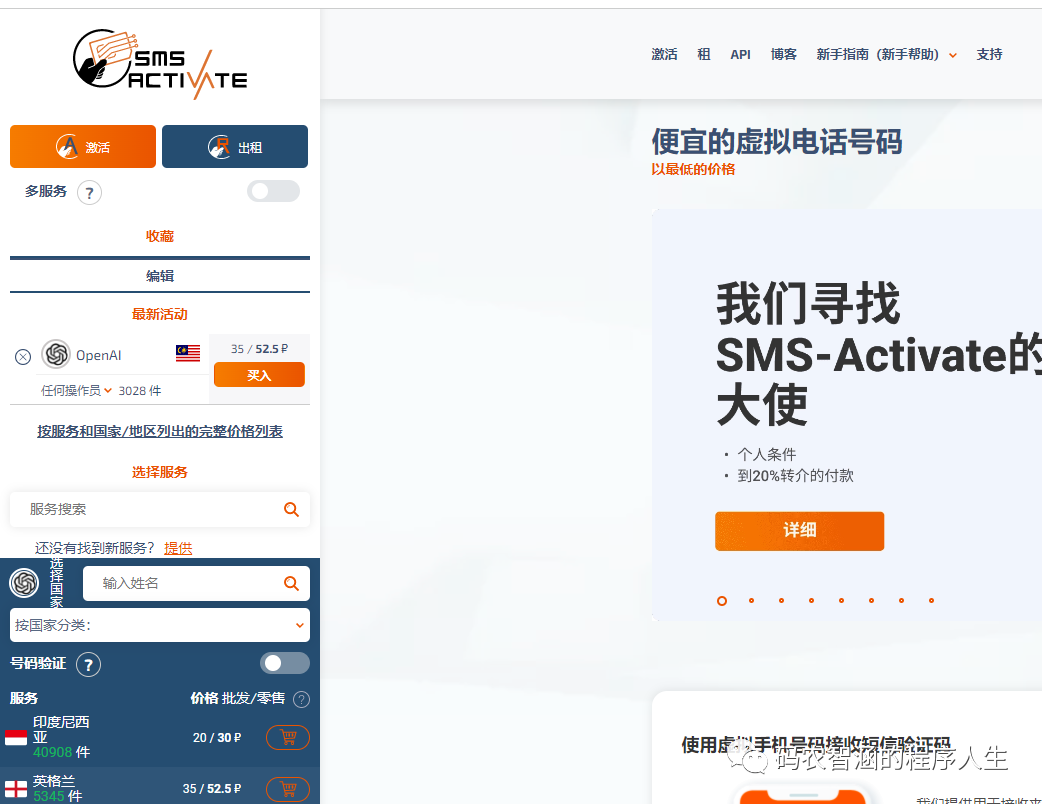Add England number to cart
This screenshot has height=804, width=1042.
(288, 789)
